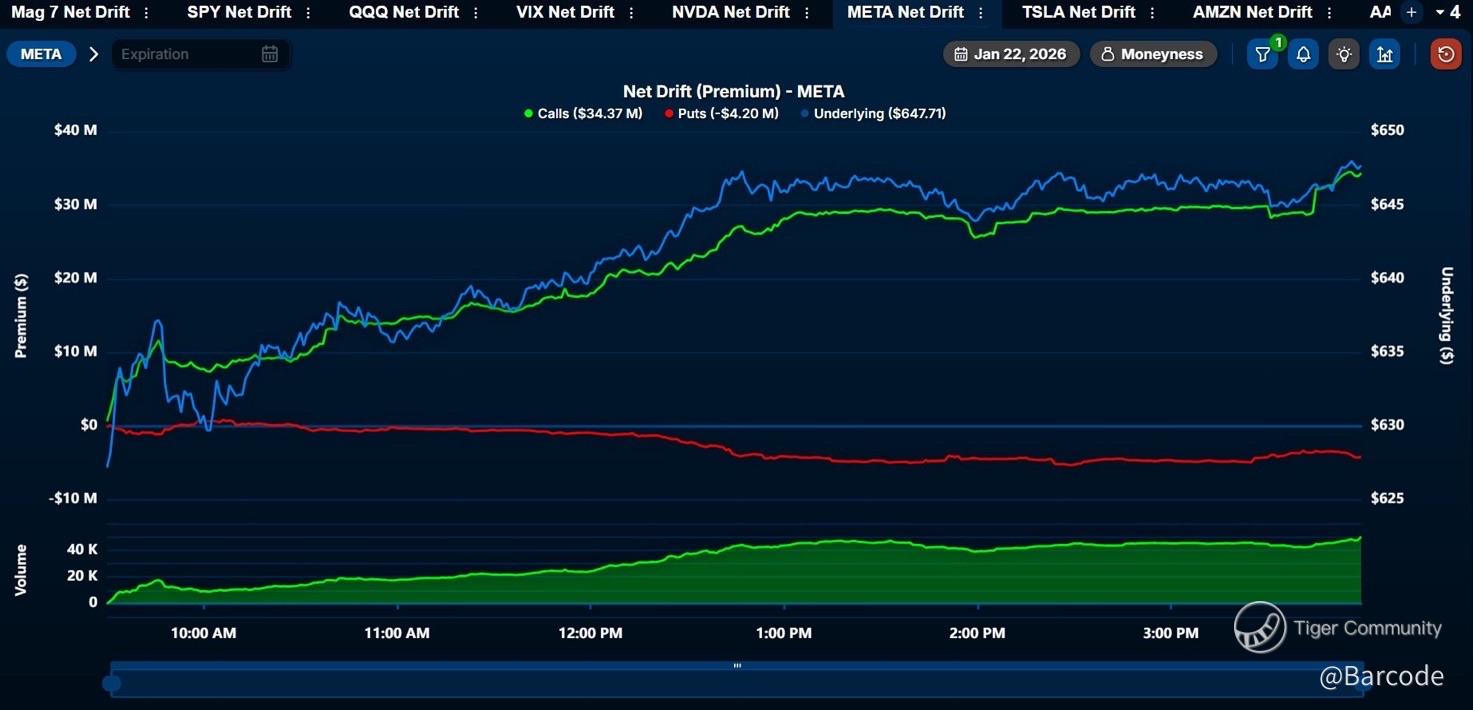Toggle Calls series in the legend
The height and width of the screenshot is (710, 1473).
point(583,114)
